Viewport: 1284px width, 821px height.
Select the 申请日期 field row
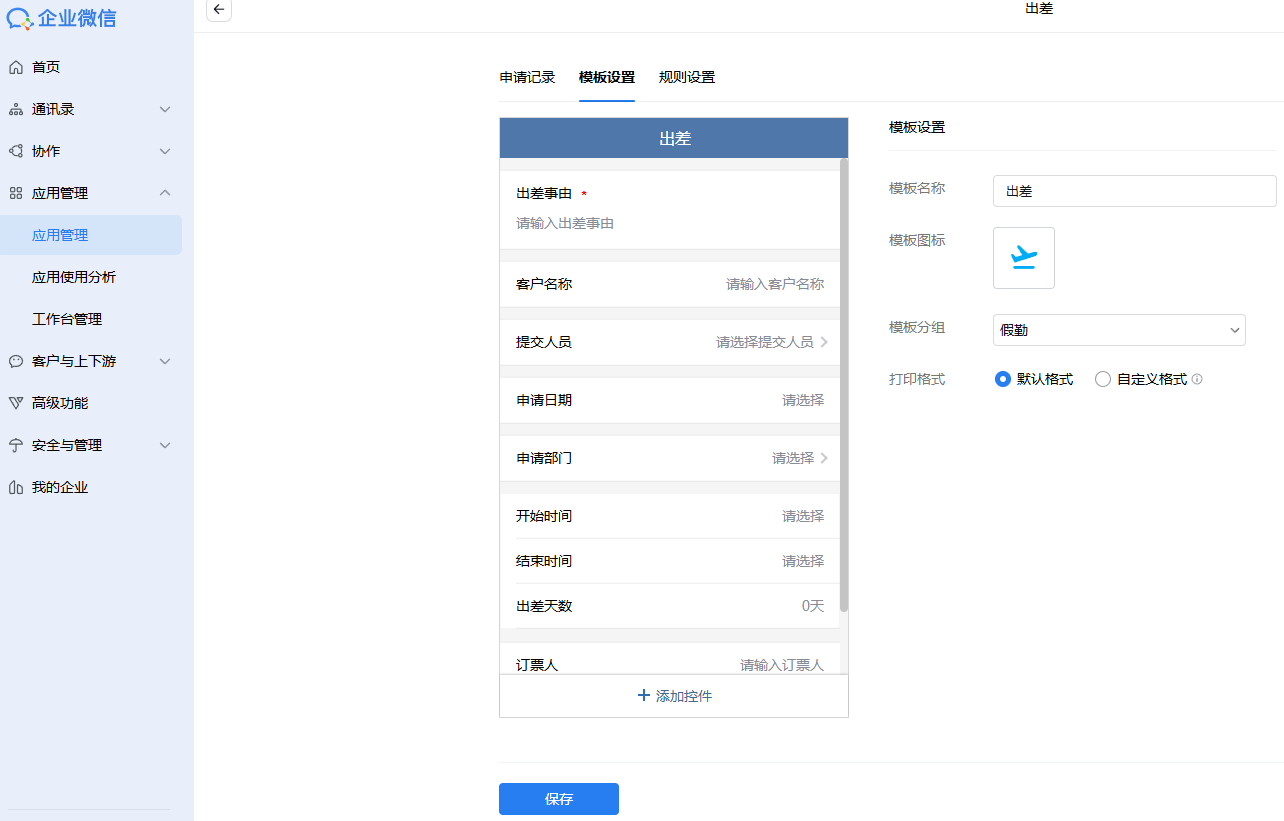(670, 400)
